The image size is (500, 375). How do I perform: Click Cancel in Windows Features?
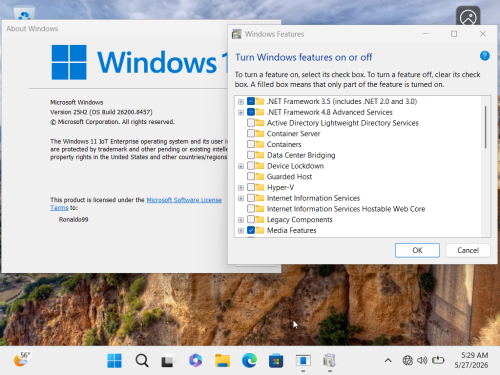468,250
